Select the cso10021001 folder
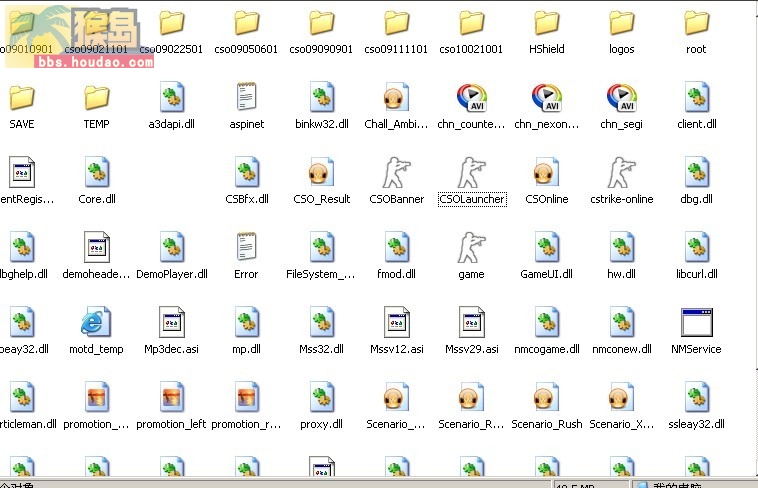This screenshot has height=488, width=758. [x=471, y=23]
